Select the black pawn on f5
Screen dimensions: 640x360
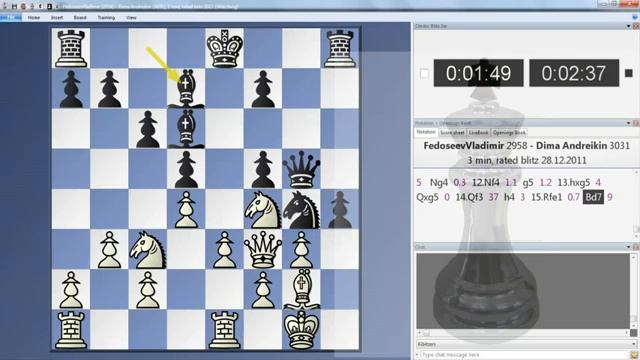coord(263,169)
